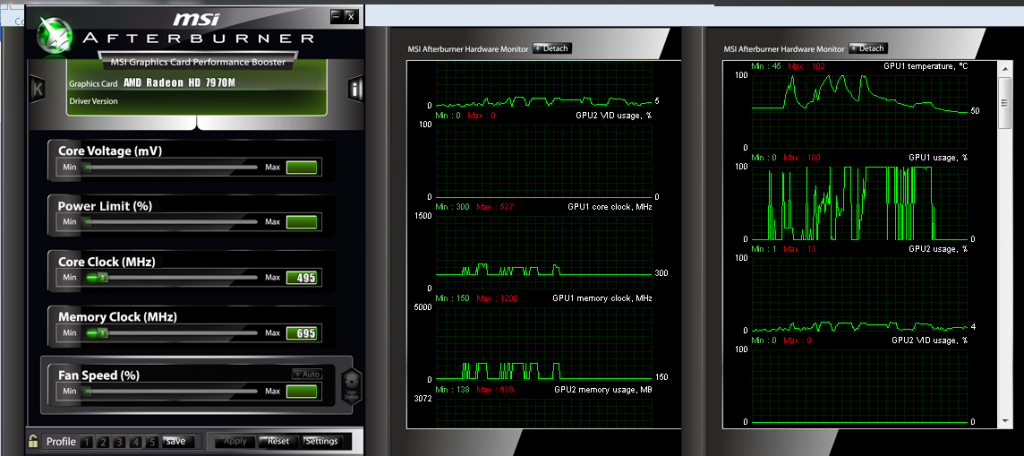Open the information 'i' side button
The image size is (1024, 456).
pyautogui.click(x=355, y=90)
